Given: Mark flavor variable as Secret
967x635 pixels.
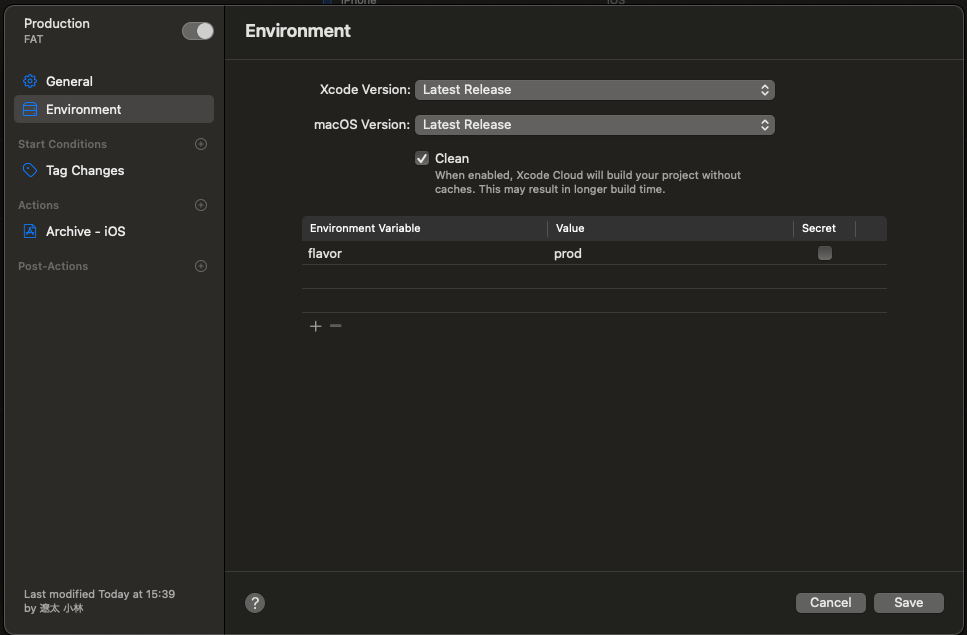Looking at the screenshot, I should click(825, 253).
